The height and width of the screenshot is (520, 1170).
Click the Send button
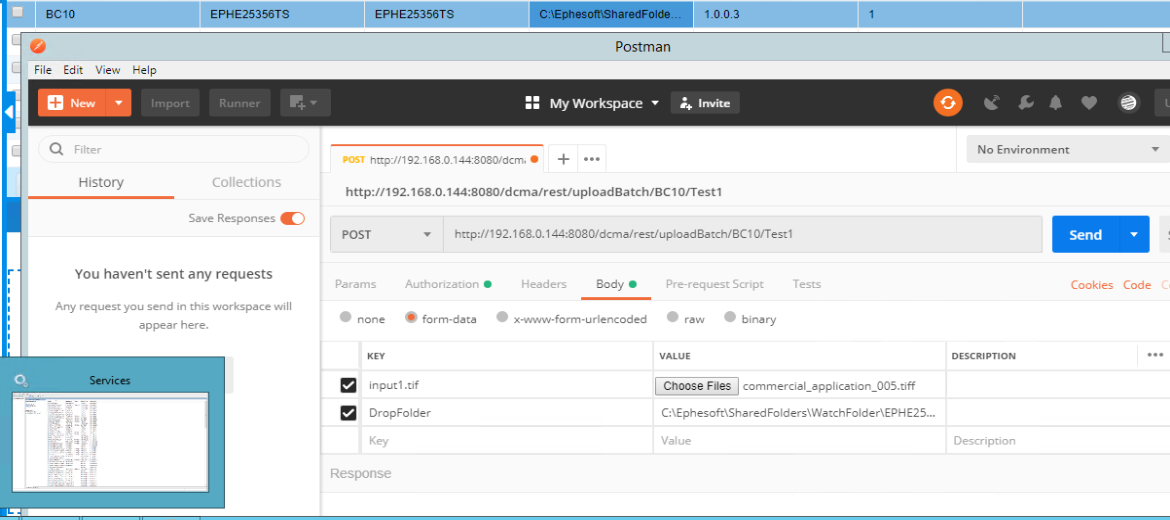[1086, 234]
